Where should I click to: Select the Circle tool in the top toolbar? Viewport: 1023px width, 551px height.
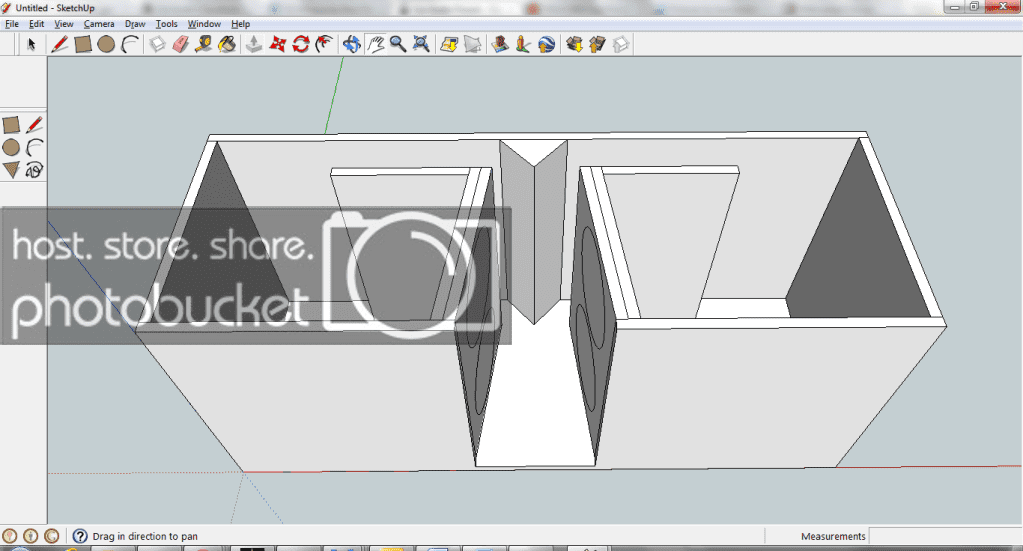[x=106, y=44]
